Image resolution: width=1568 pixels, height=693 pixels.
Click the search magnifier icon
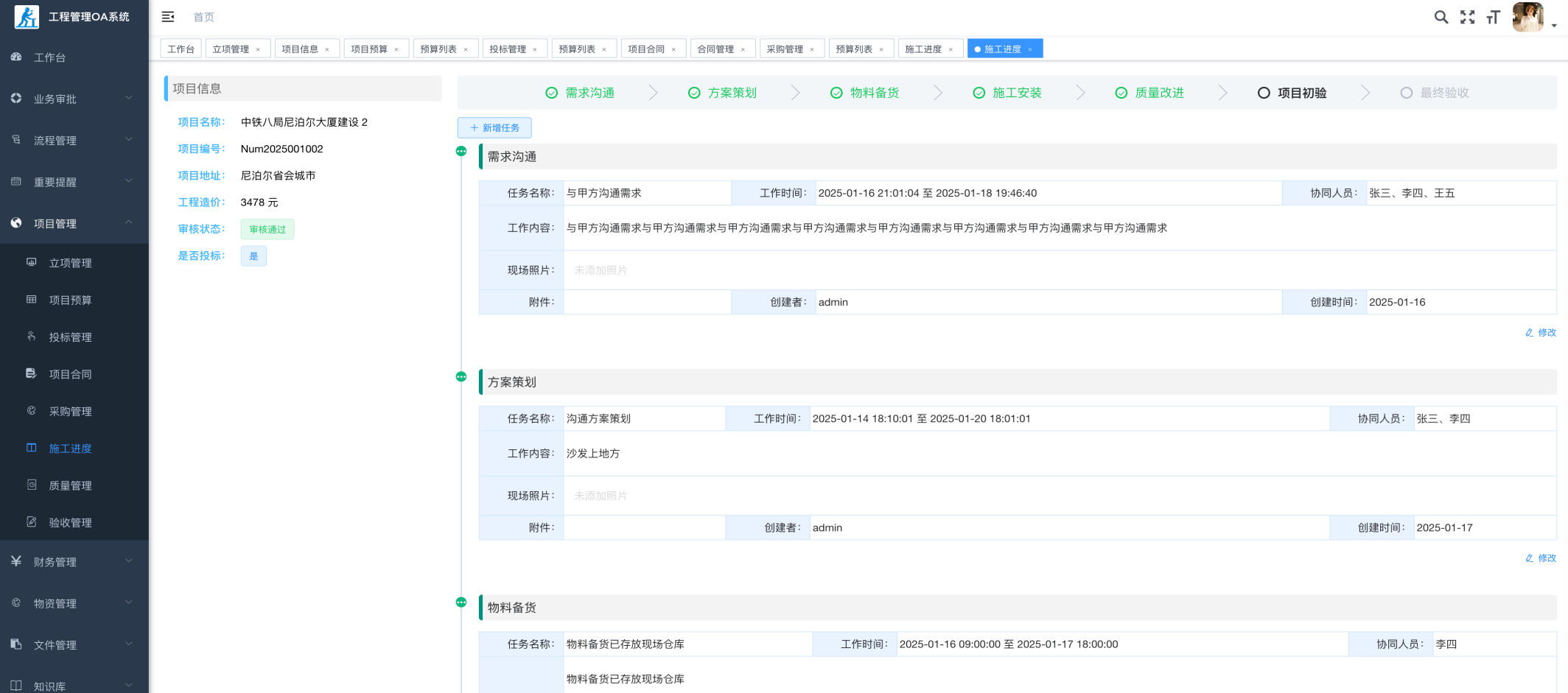[1441, 17]
